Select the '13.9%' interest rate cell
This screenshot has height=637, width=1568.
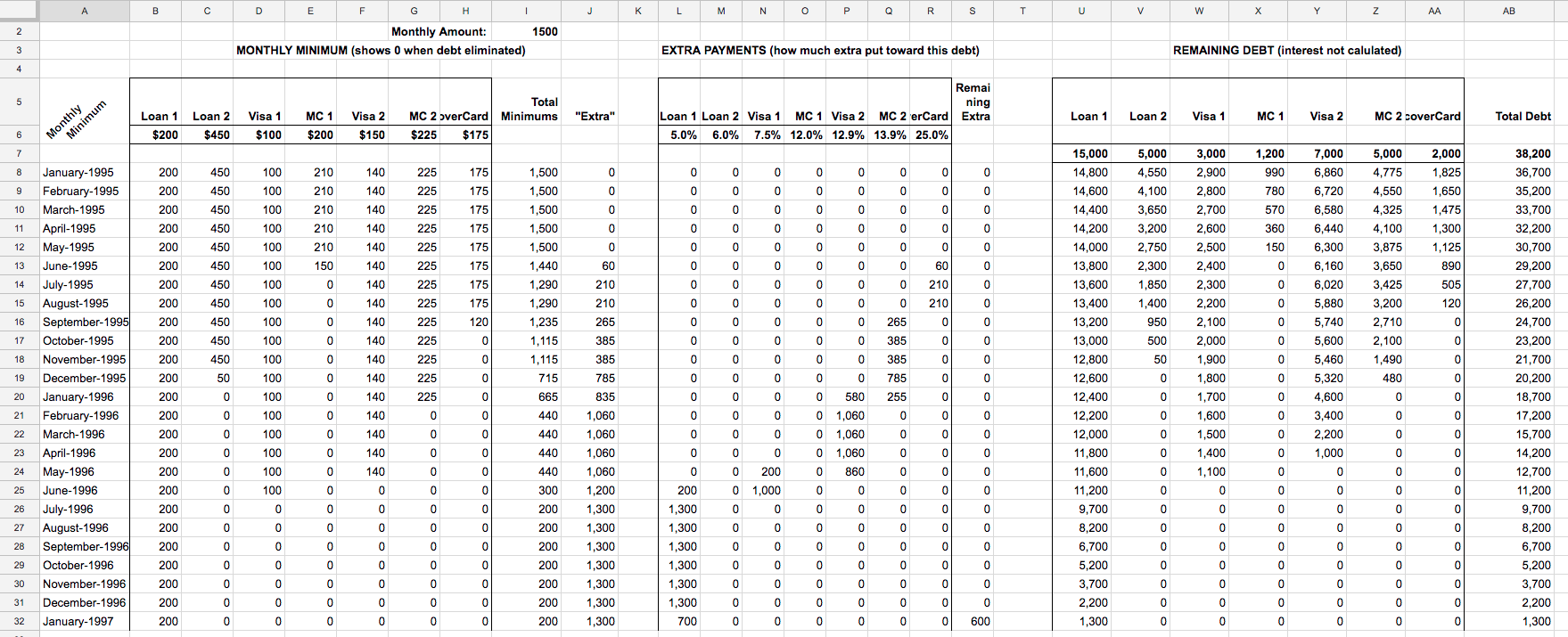(x=889, y=135)
